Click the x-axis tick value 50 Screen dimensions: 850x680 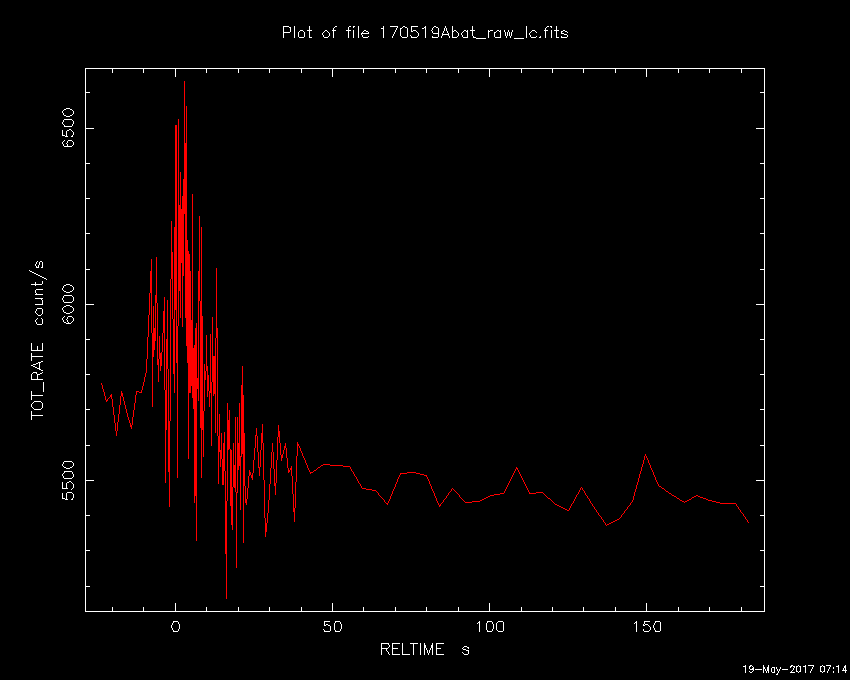pos(332,627)
